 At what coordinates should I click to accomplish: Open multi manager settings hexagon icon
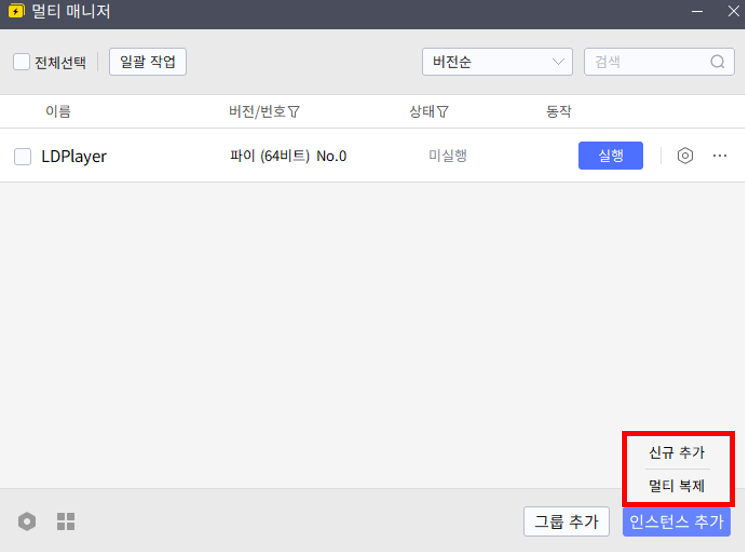coord(27,522)
